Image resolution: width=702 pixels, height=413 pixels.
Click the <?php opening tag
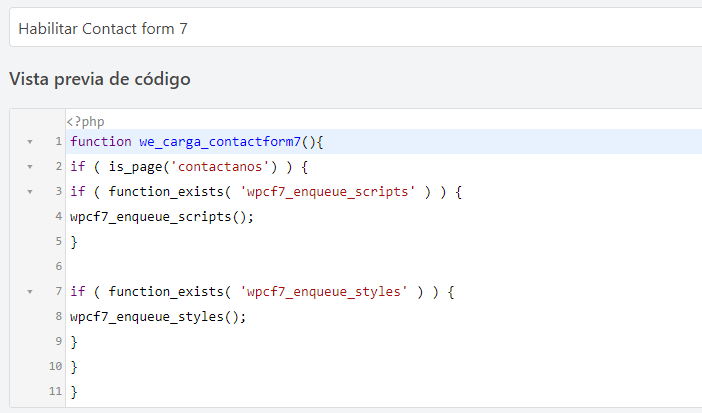pyautogui.click(x=86, y=121)
